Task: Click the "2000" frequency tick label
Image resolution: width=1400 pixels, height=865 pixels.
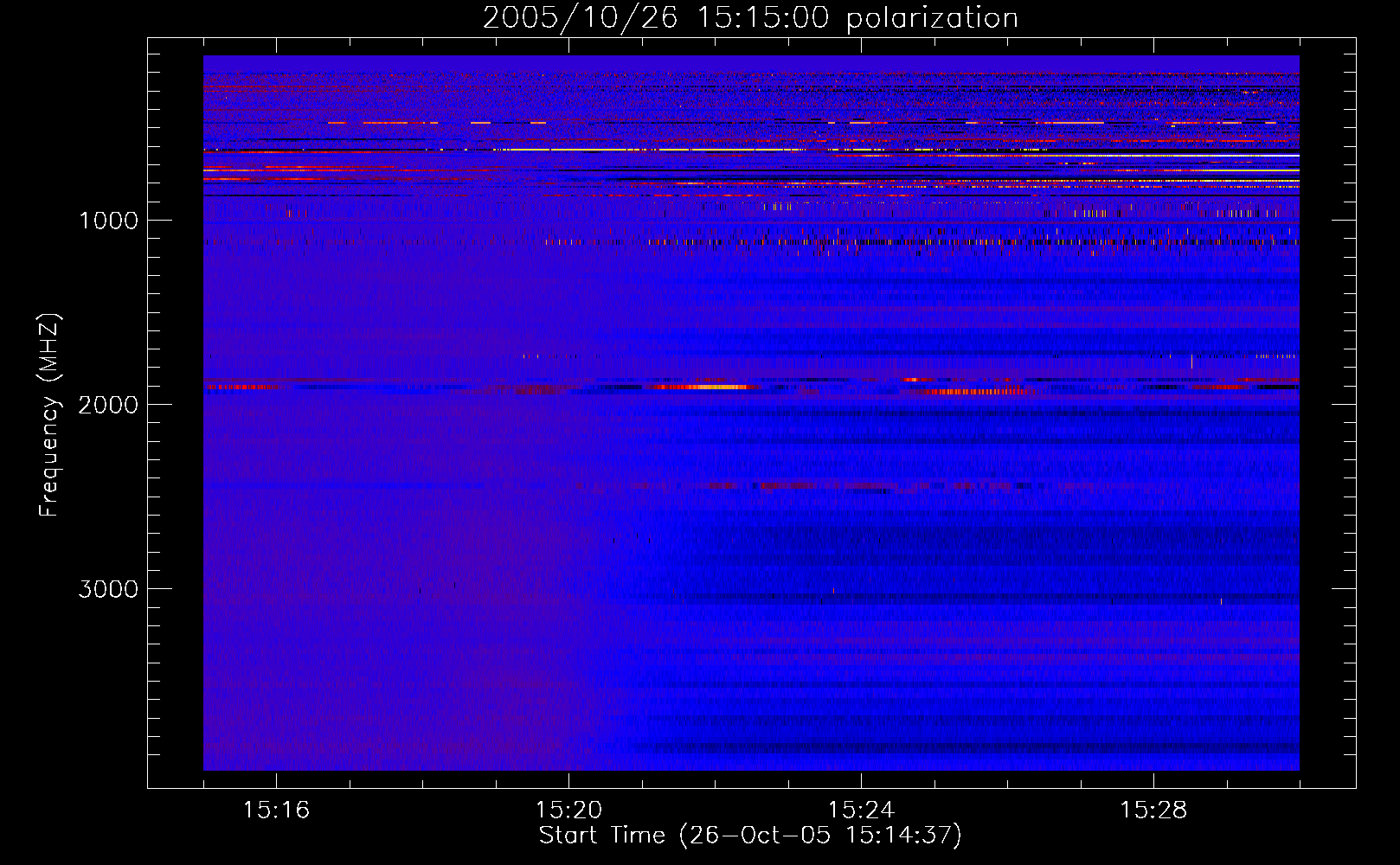Action: tap(108, 405)
